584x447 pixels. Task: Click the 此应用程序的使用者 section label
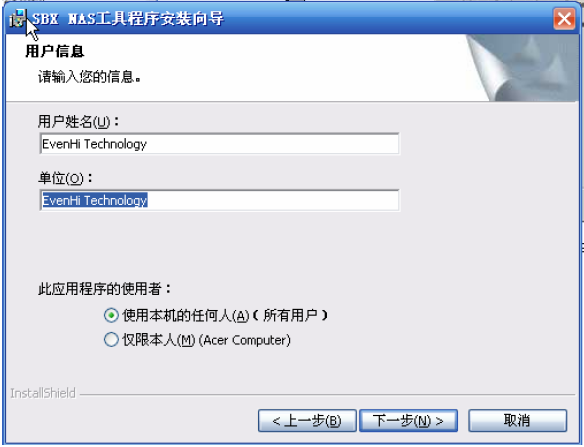[104, 289]
